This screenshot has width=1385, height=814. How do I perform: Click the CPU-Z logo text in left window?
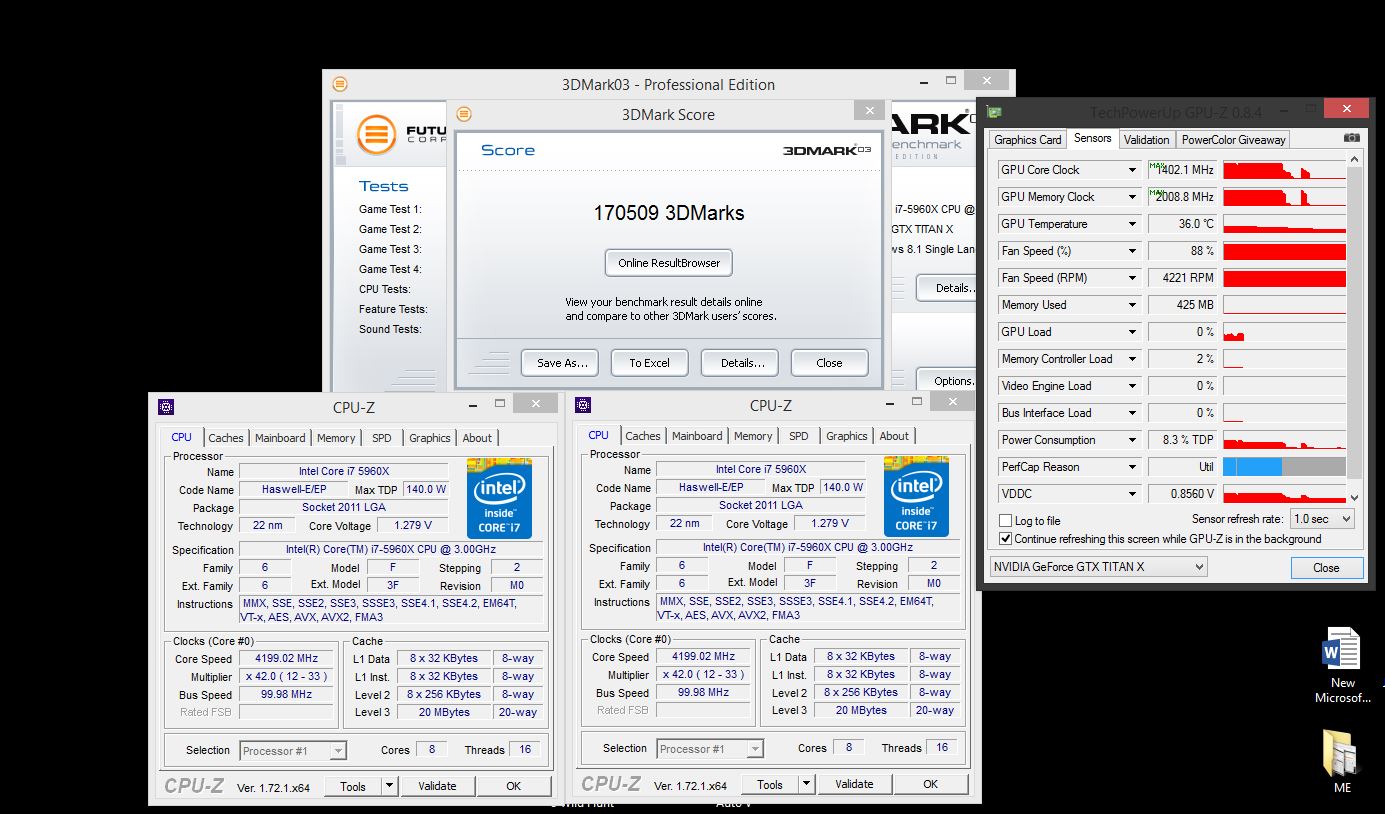(194, 786)
